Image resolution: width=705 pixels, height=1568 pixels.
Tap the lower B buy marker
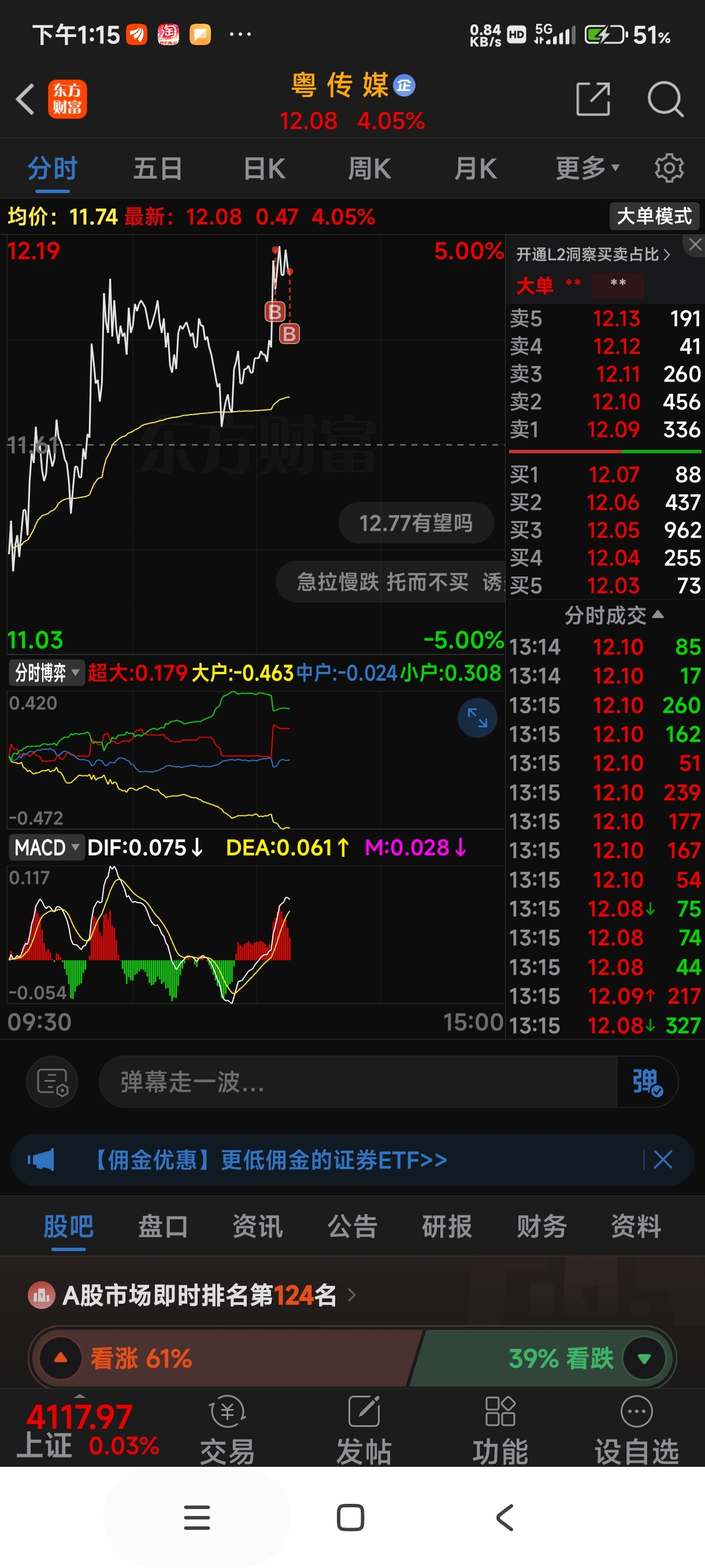tap(290, 334)
